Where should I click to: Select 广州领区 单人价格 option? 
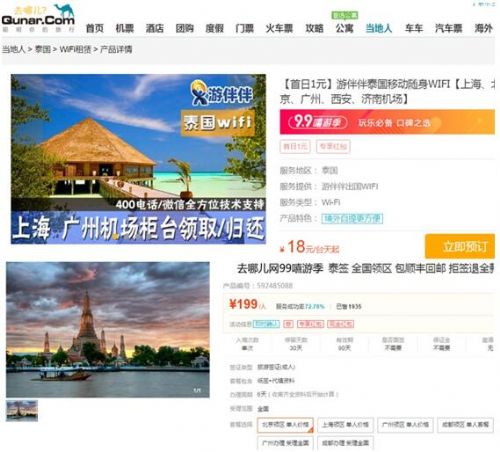405,425
